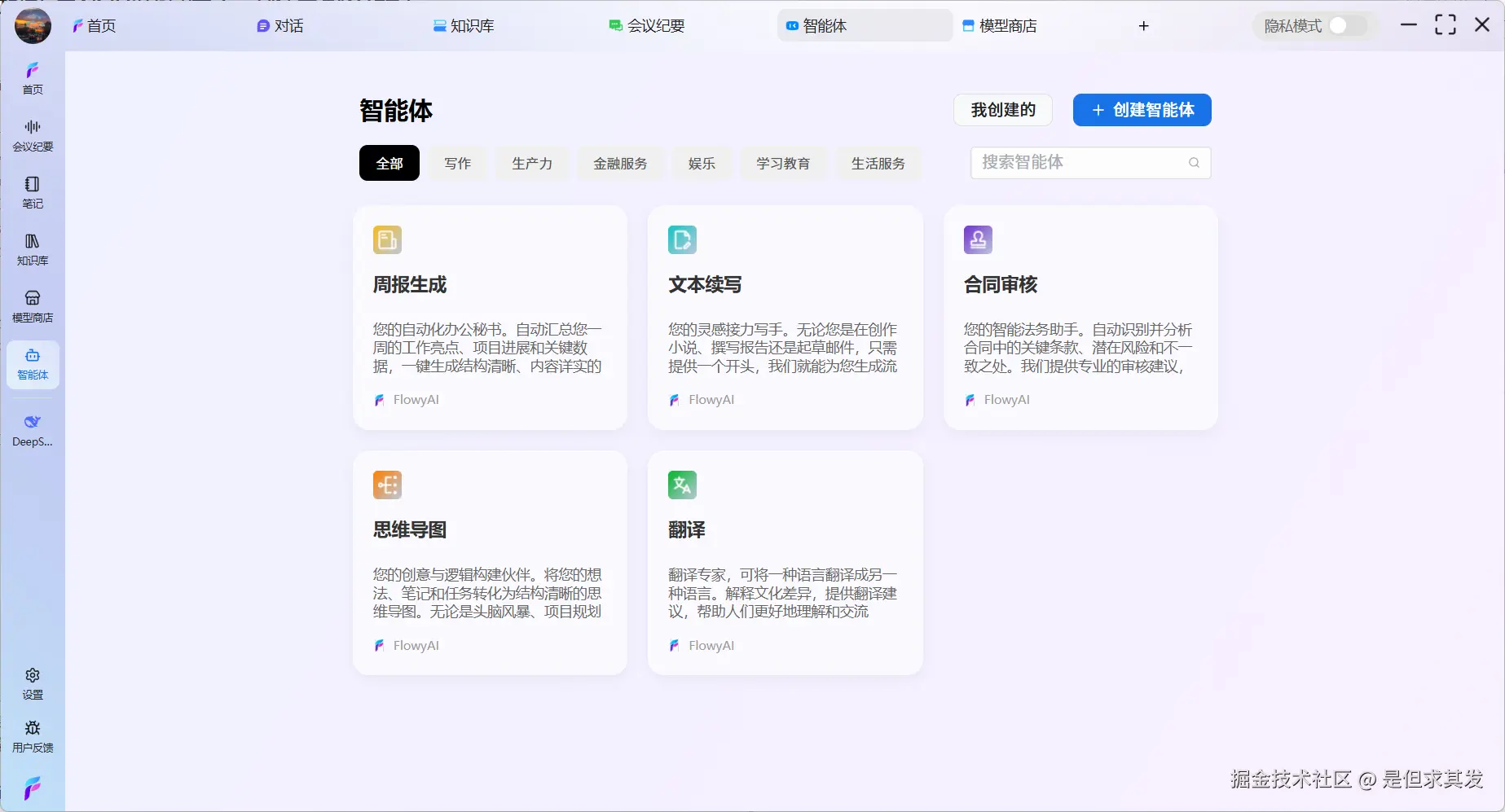Image resolution: width=1505 pixels, height=812 pixels.
Task: Click the magnifier icon in the search box
Action: tap(1194, 163)
